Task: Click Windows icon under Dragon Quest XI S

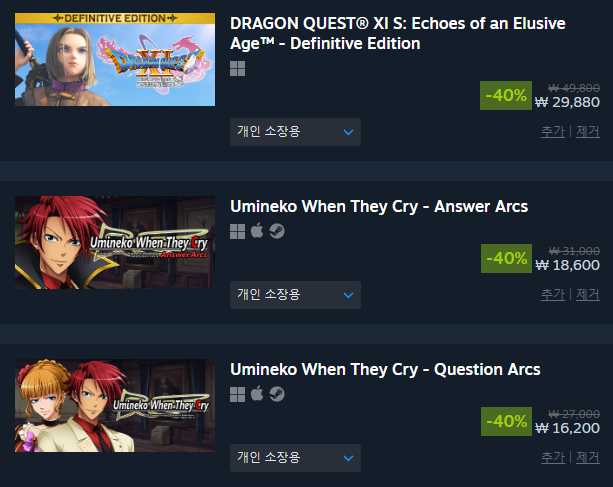Action: click(237, 68)
